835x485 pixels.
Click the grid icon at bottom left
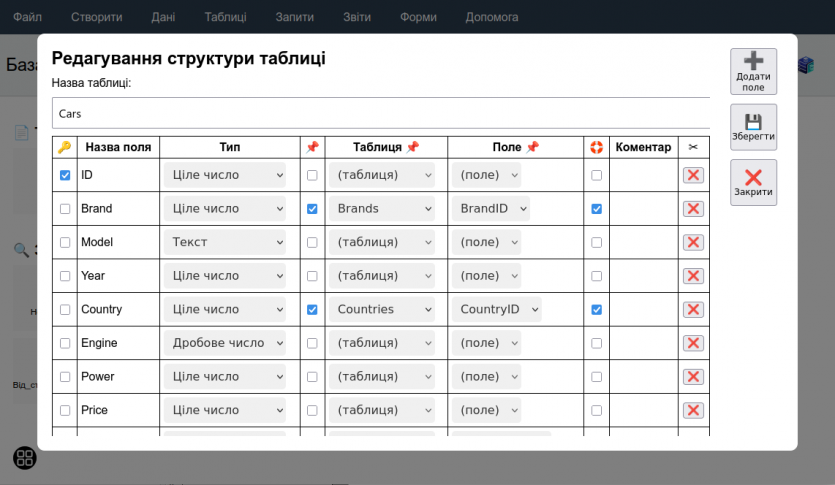pyautogui.click(x=25, y=458)
